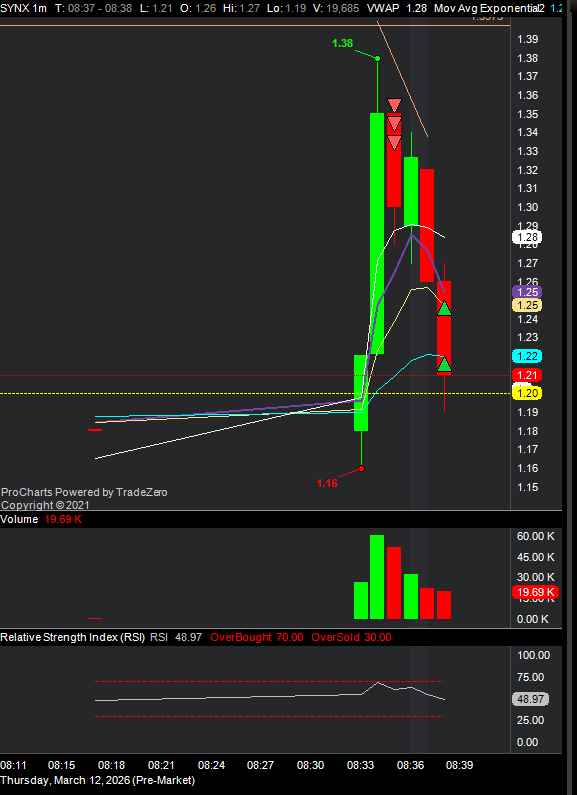The image size is (577, 795).
Task: Click the red 19.69 K volume axis tag
Action: (535, 592)
